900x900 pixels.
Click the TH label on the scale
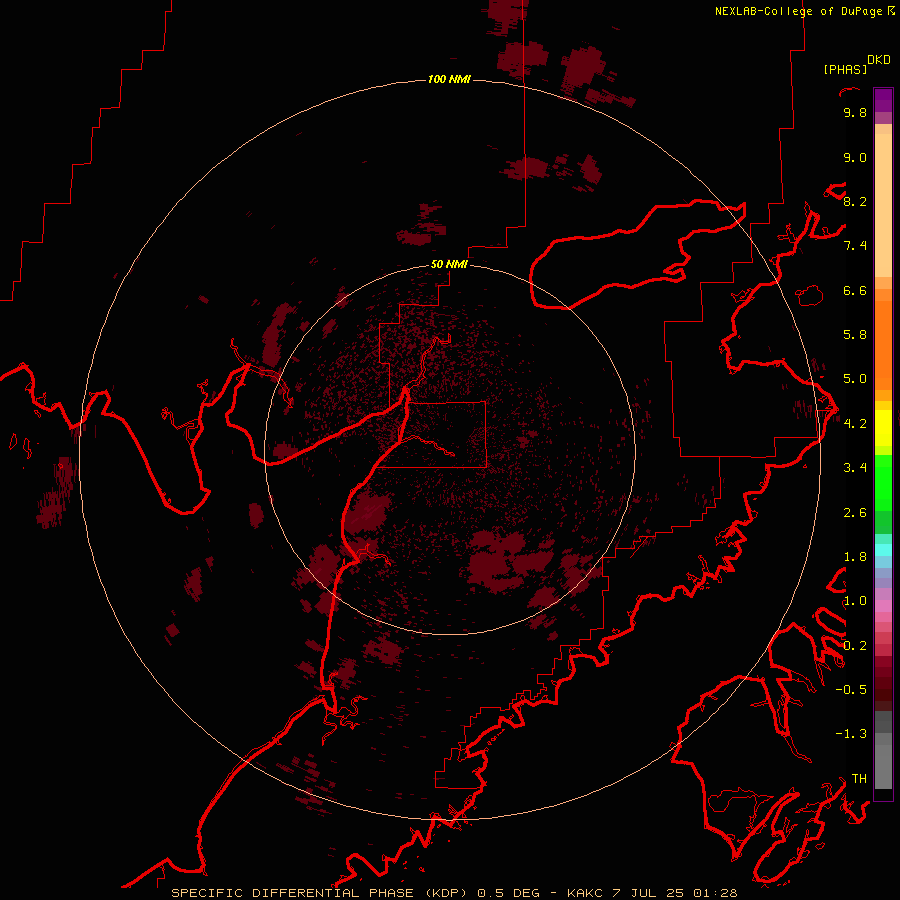859,779
